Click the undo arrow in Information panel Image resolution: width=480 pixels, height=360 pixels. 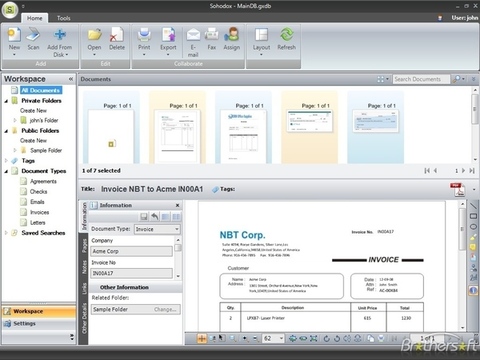(x=155, y=217)
